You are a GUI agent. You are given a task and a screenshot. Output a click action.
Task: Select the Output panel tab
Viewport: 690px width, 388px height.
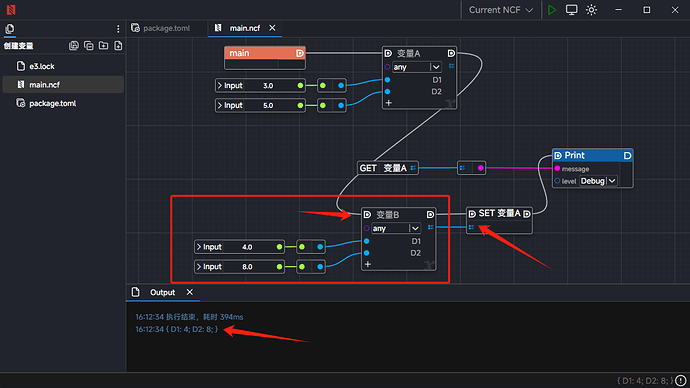(162, 293)
